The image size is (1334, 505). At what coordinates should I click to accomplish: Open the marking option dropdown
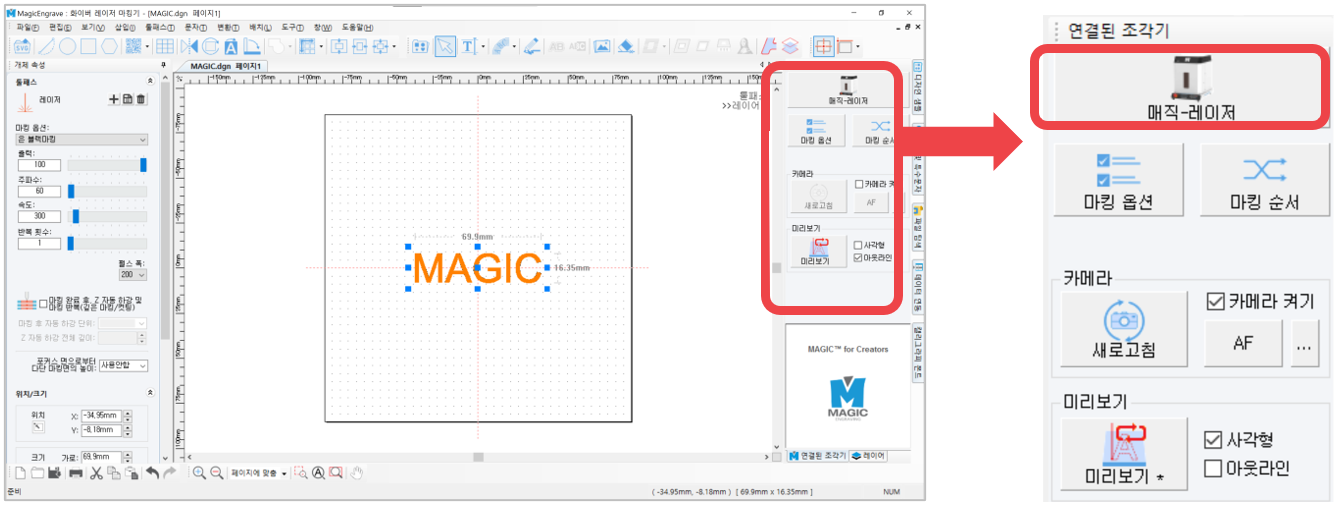pos(82,139)
